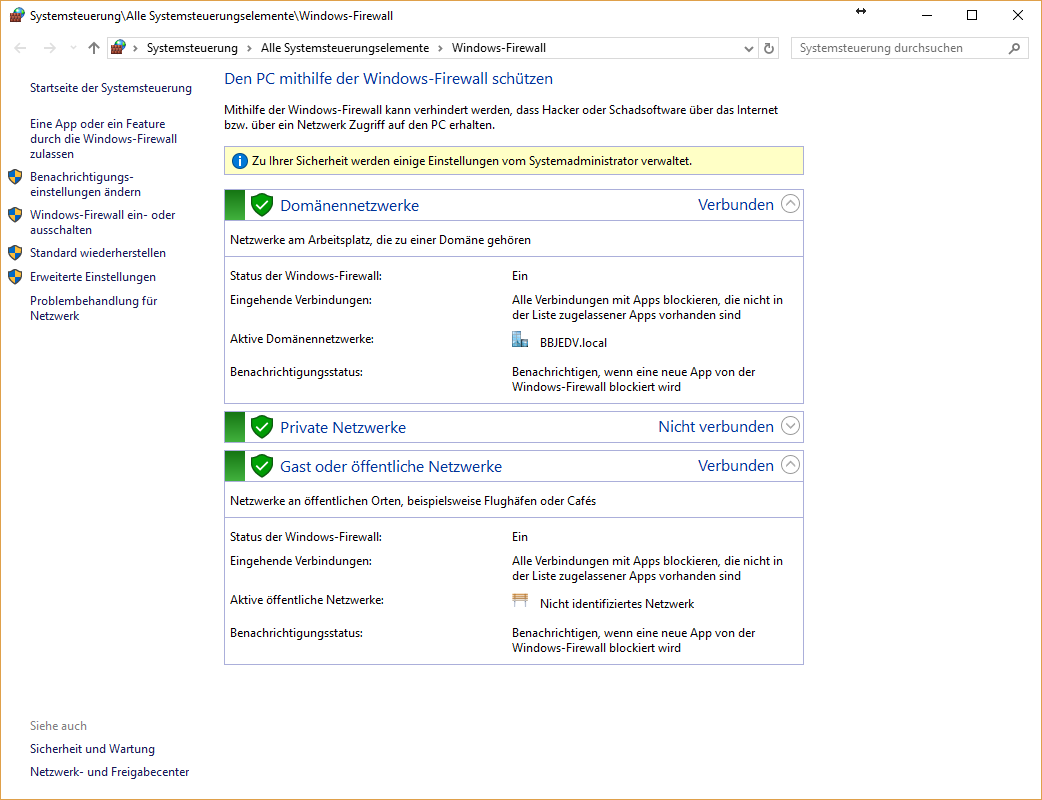Open the address bar history dropdown

tap(749, 48)
